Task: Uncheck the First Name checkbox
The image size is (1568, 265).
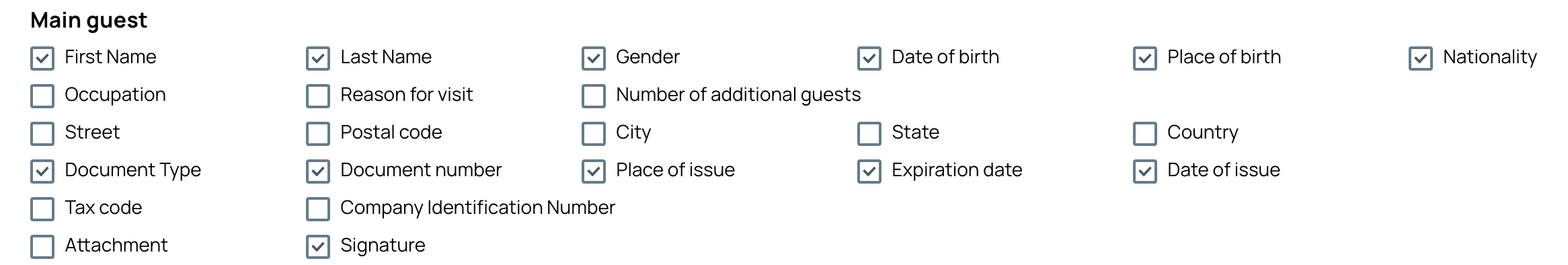Action: click(42, 59)
